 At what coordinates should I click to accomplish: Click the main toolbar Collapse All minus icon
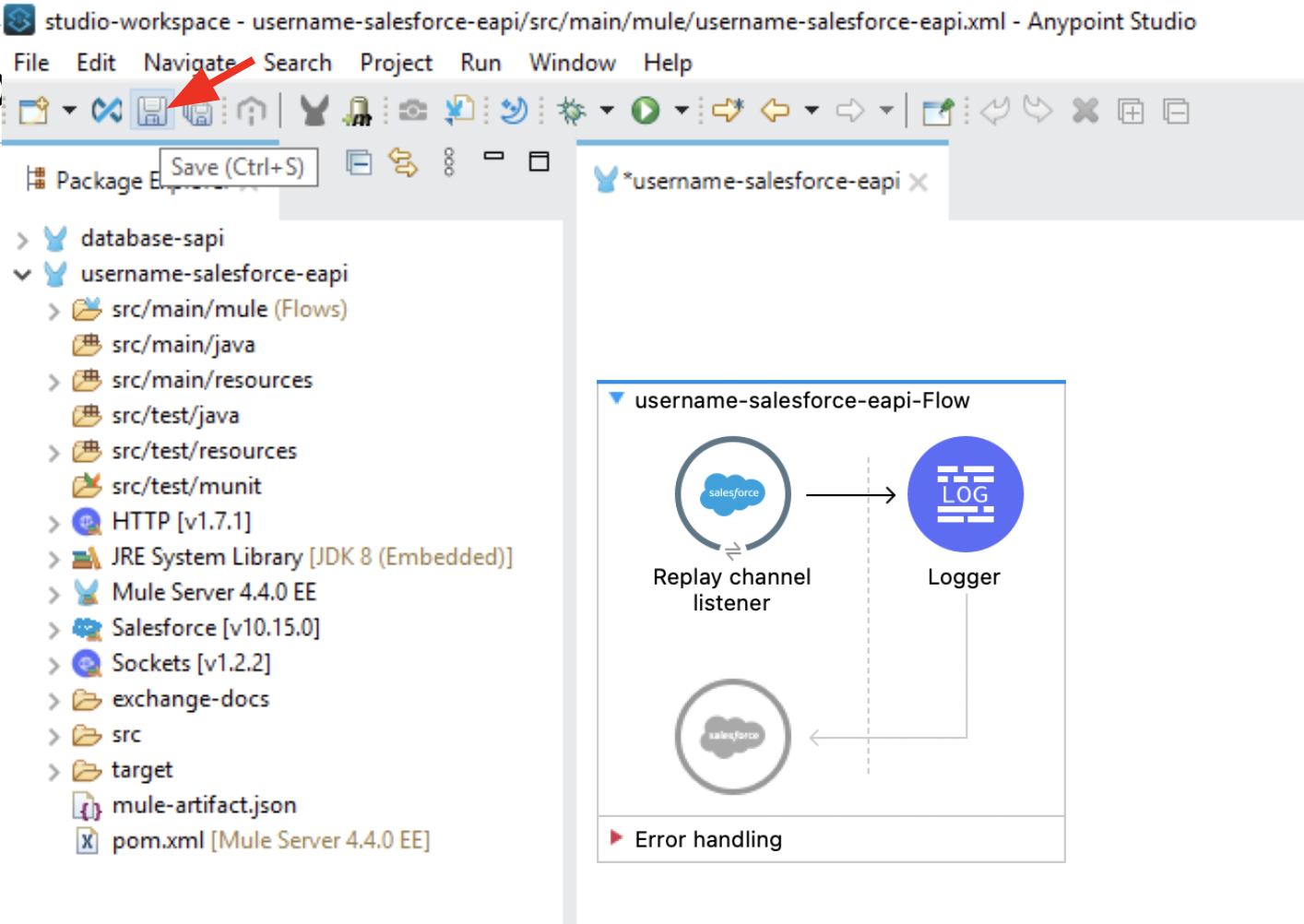pyautogui.click(x=1176, y=111)
